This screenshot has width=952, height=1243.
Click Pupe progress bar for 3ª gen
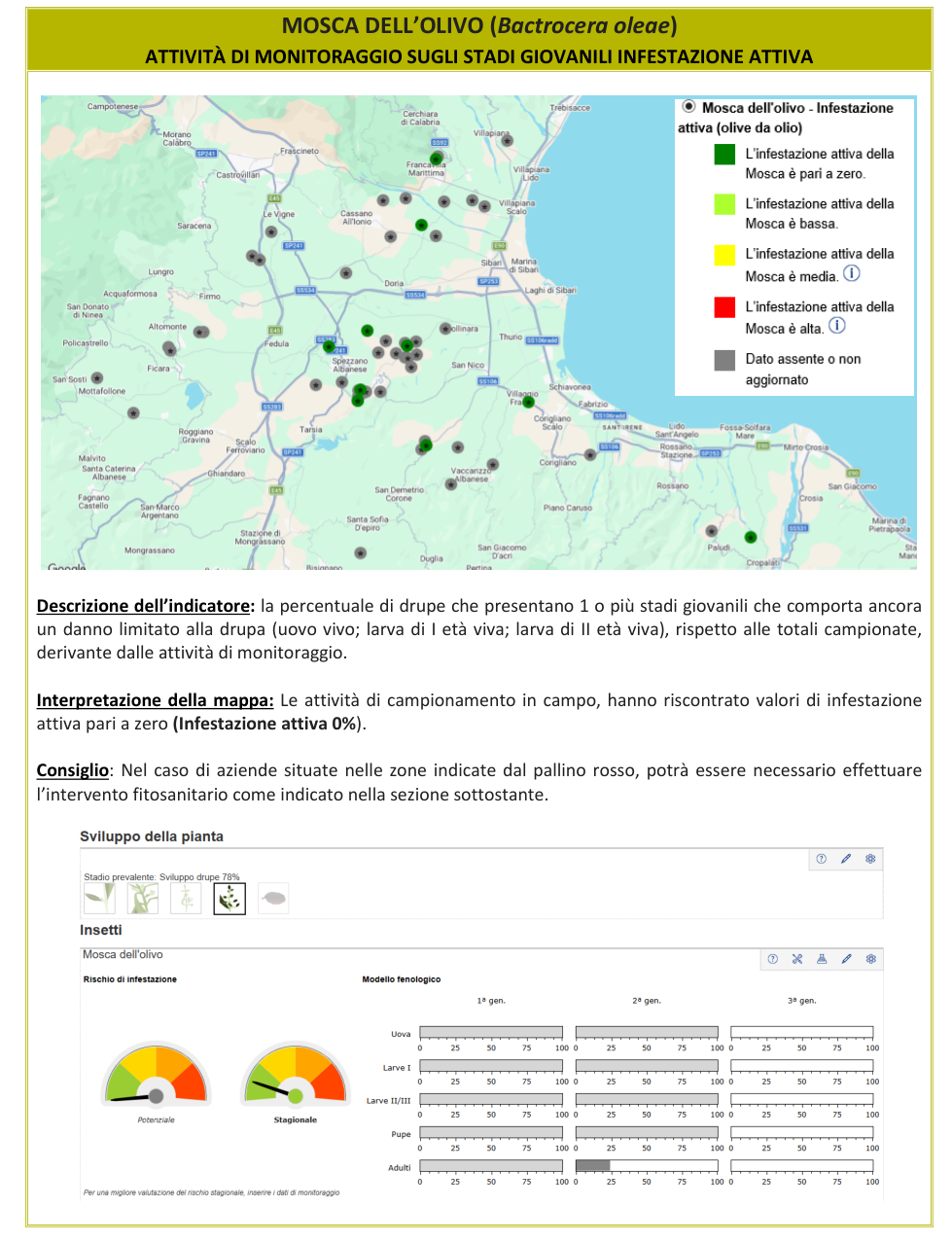tap(802, 1132)
